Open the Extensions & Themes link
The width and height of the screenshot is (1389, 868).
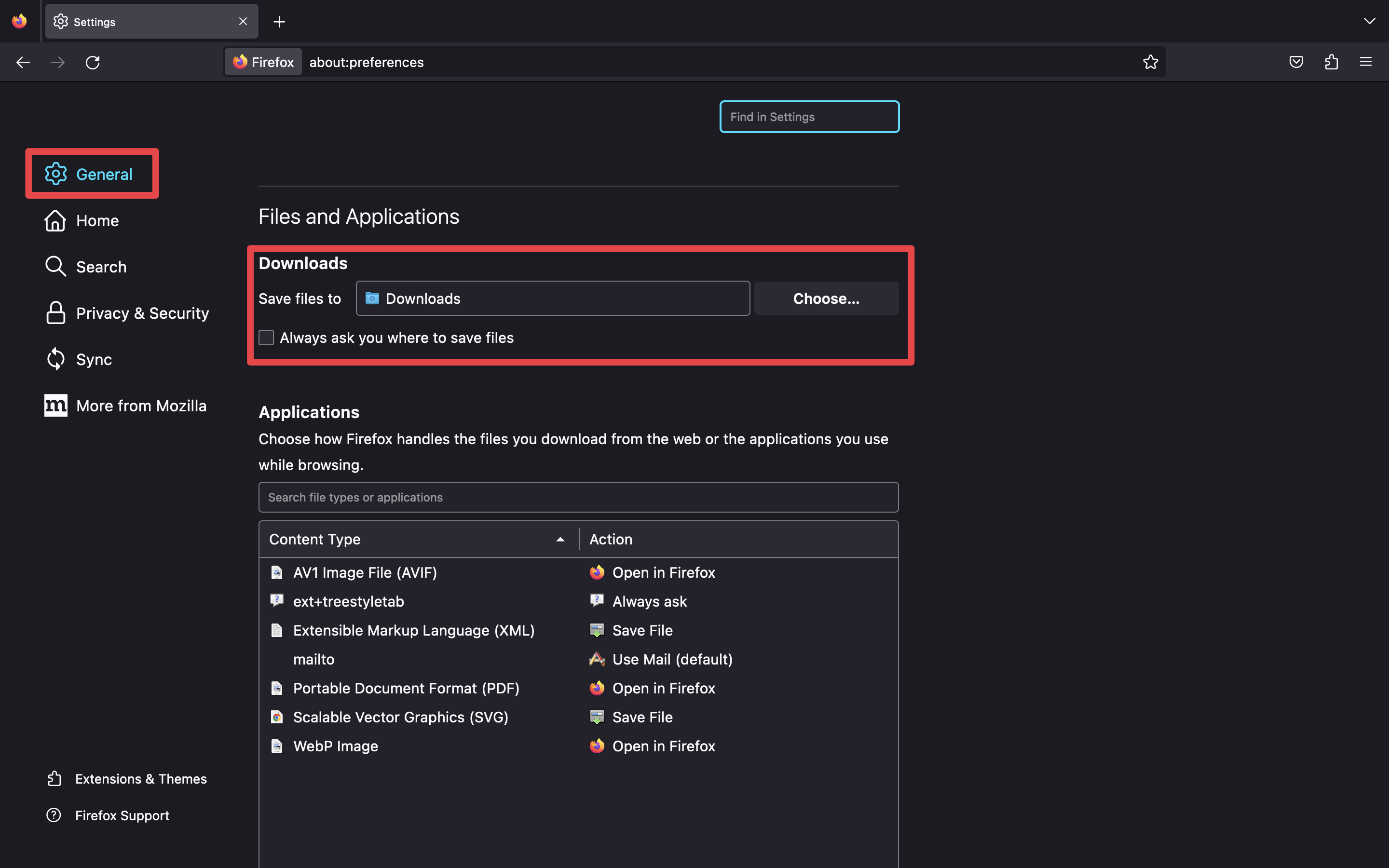pos(141,778)
